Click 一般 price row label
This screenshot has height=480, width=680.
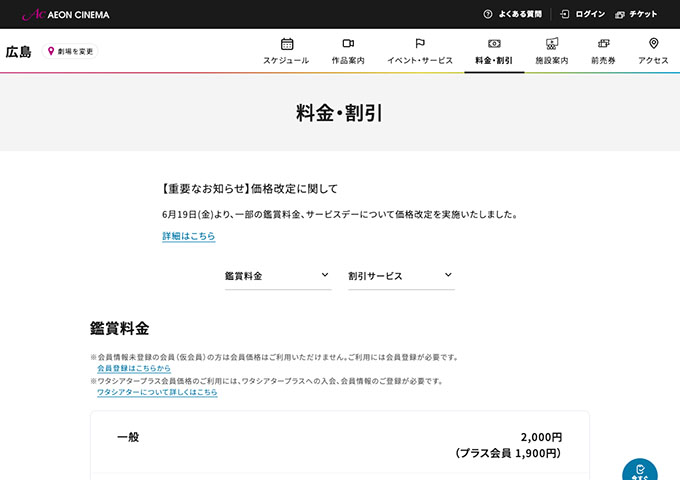click(128, 437)
